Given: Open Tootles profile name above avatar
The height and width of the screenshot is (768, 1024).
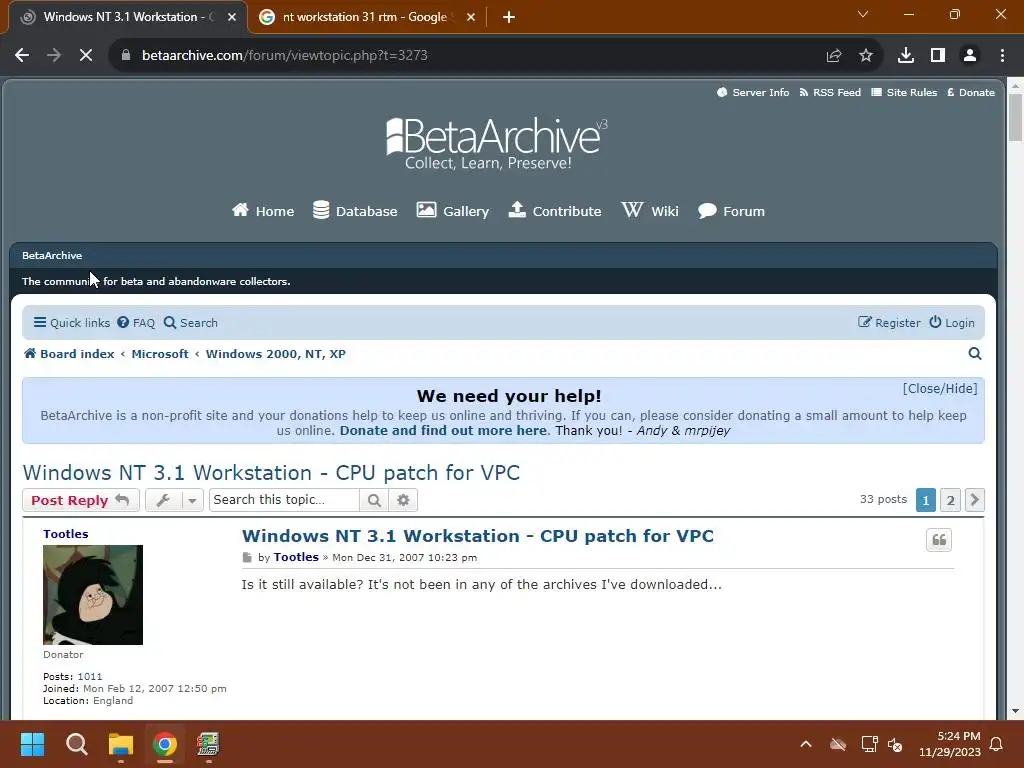Looking at the screenshot, I should click(66, 534).
